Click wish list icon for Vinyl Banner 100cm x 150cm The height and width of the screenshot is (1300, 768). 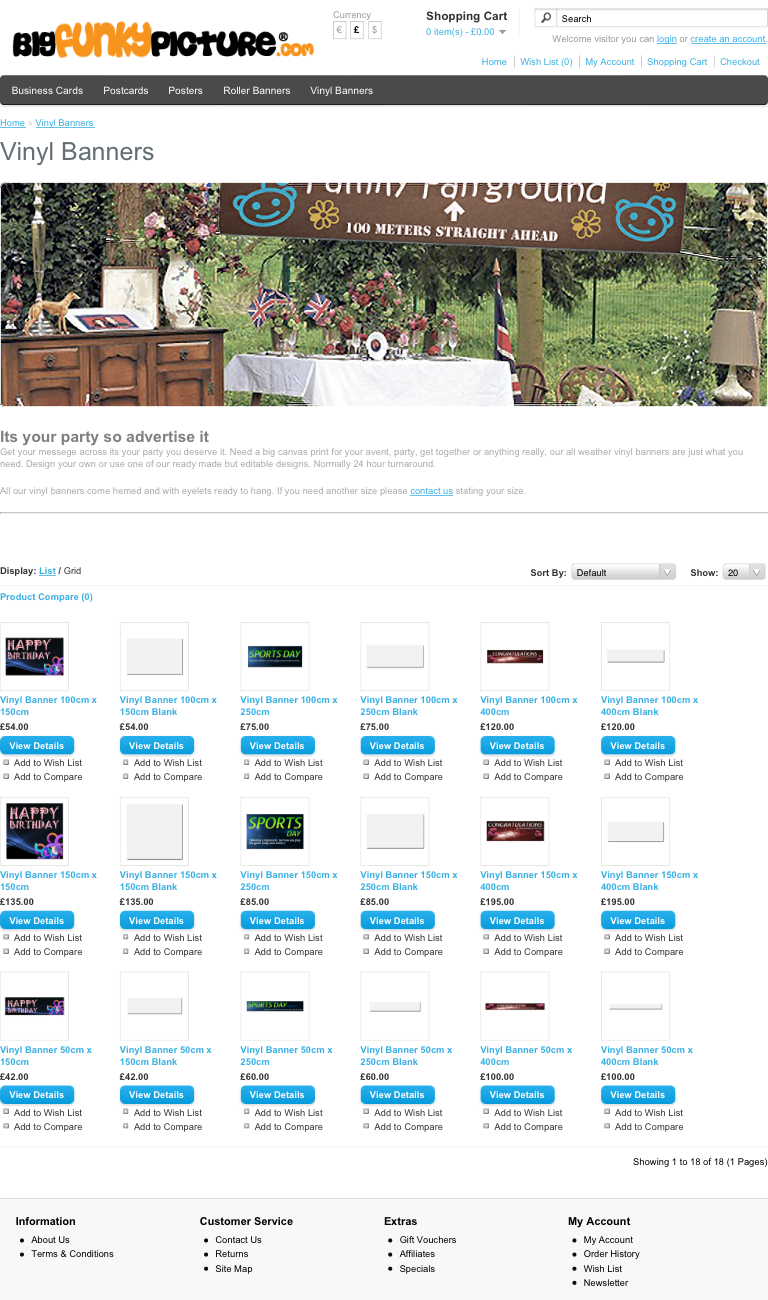tap(6, 763)
